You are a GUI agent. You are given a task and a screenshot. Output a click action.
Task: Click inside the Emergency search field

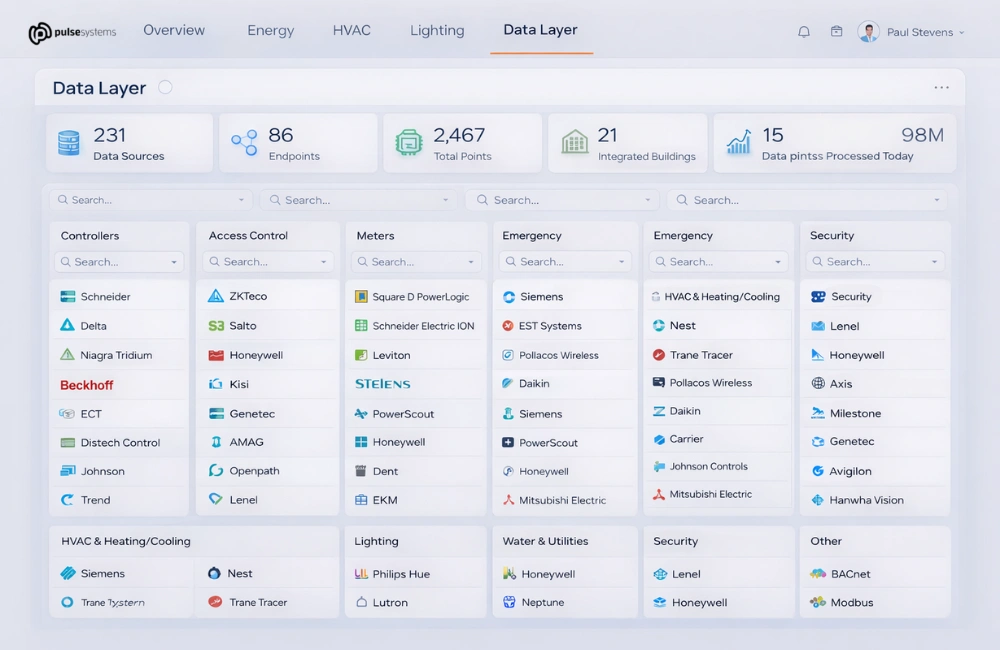pyautogui.click(x=560, y=261)
